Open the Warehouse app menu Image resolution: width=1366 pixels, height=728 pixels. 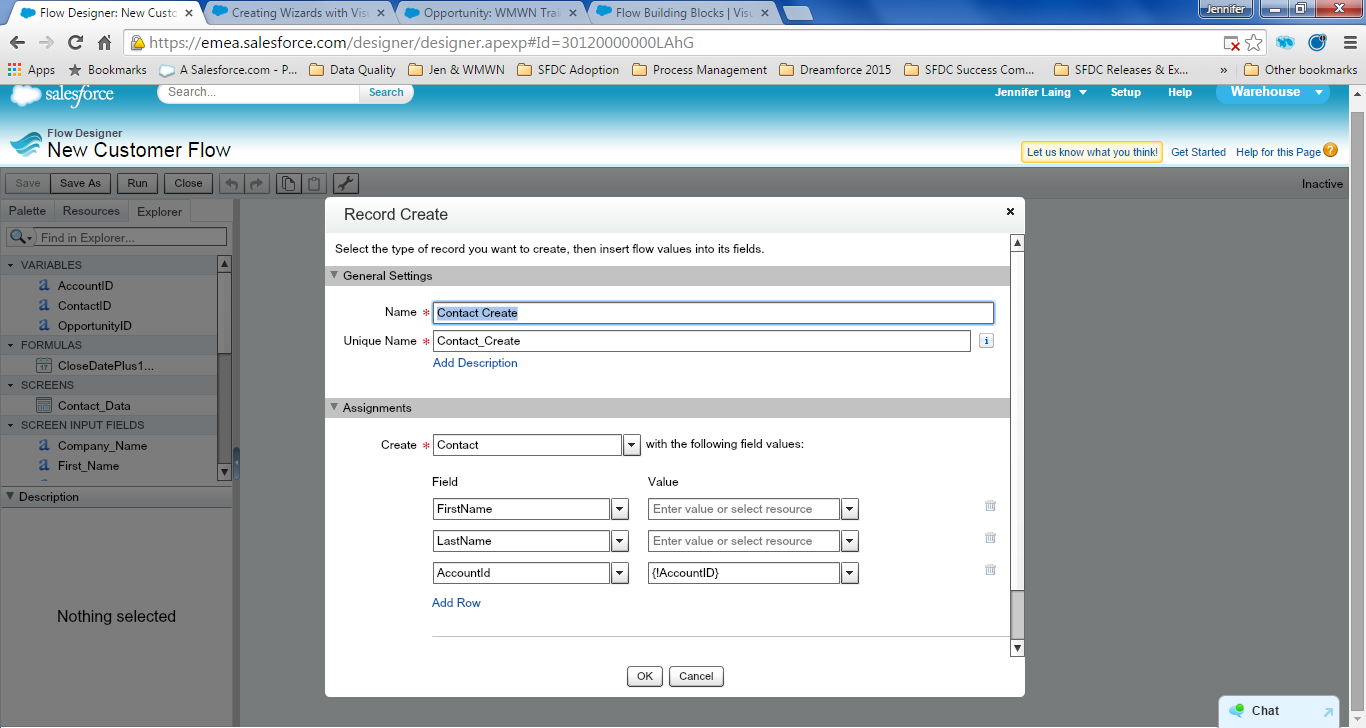click(1273, 92)
